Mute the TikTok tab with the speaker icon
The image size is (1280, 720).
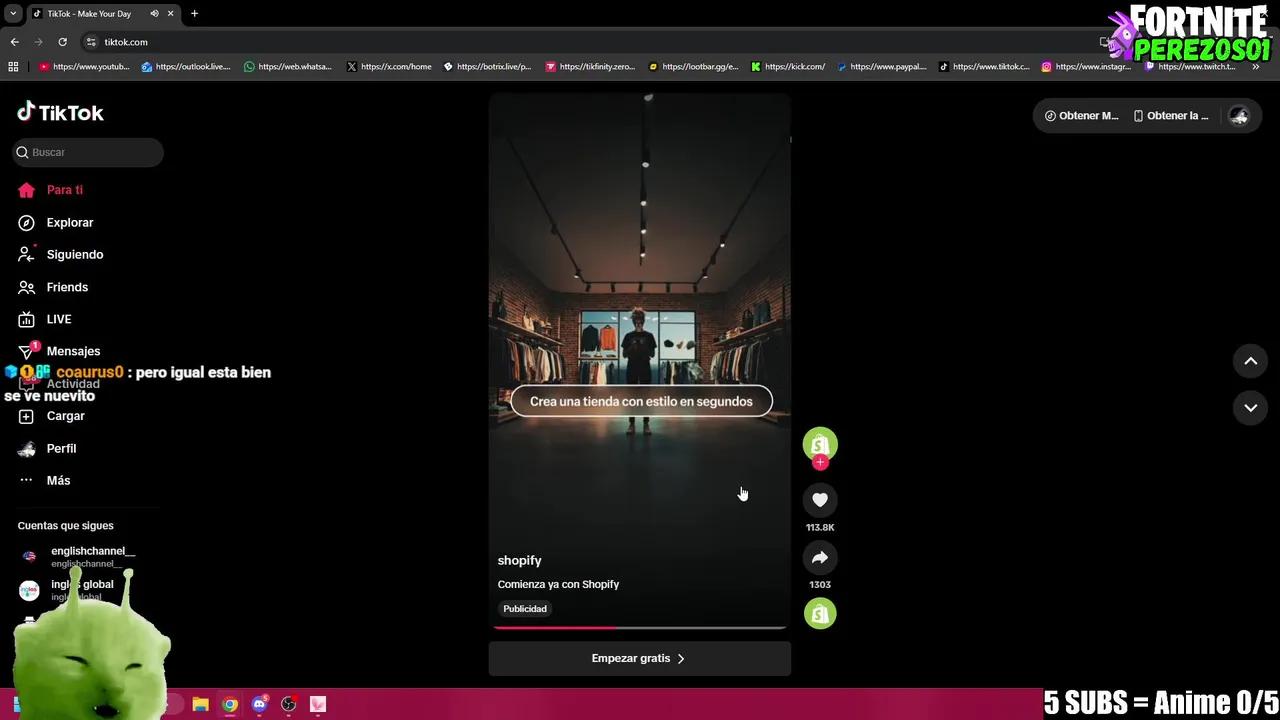[x=154, y=14]
